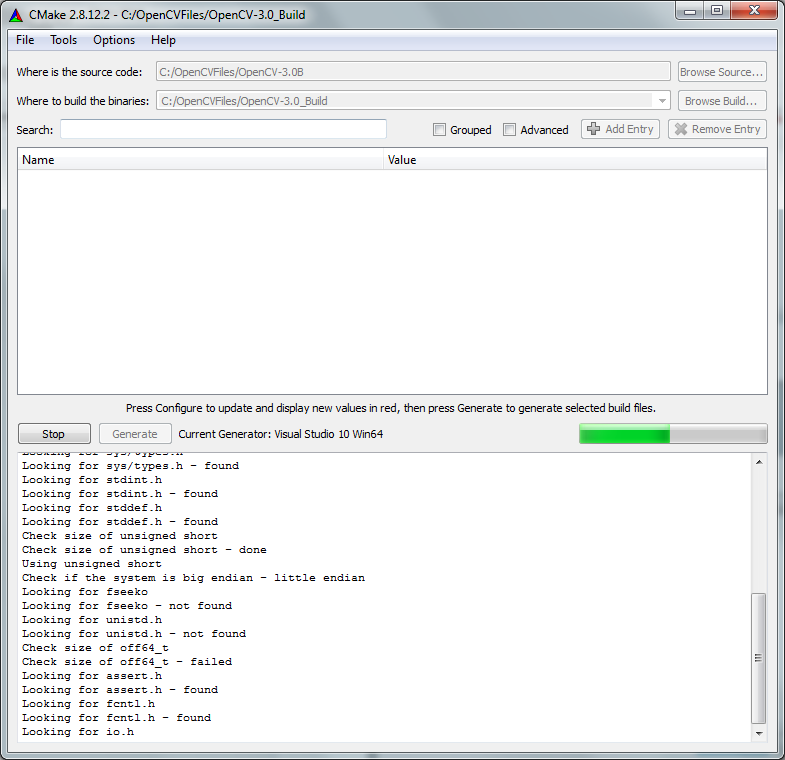The height and width of the screenshot is (760, 785).
Task: Click the log scrollbar up arrow
Action: point(759,462)
